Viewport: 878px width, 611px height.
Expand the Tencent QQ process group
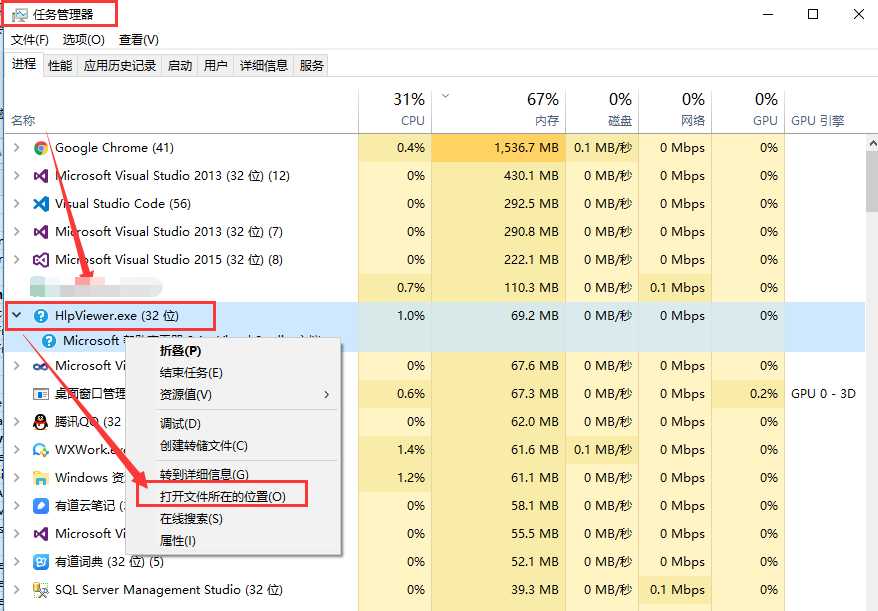(x=17, y=422)
